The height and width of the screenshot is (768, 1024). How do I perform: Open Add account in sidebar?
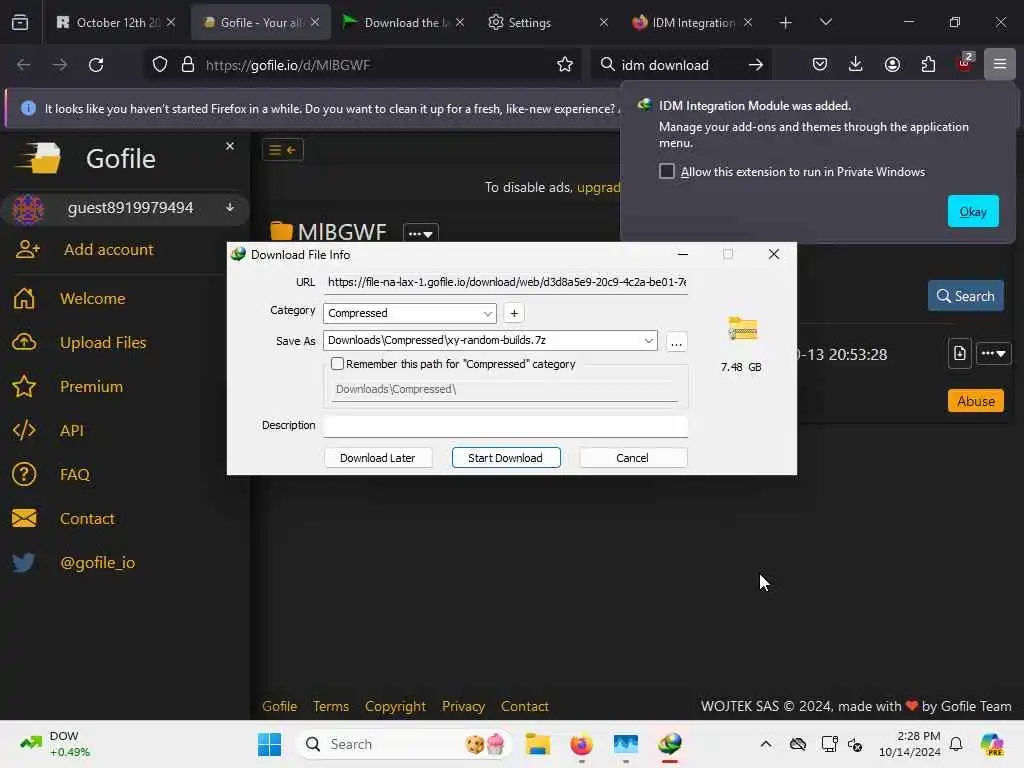click(108, 249)
